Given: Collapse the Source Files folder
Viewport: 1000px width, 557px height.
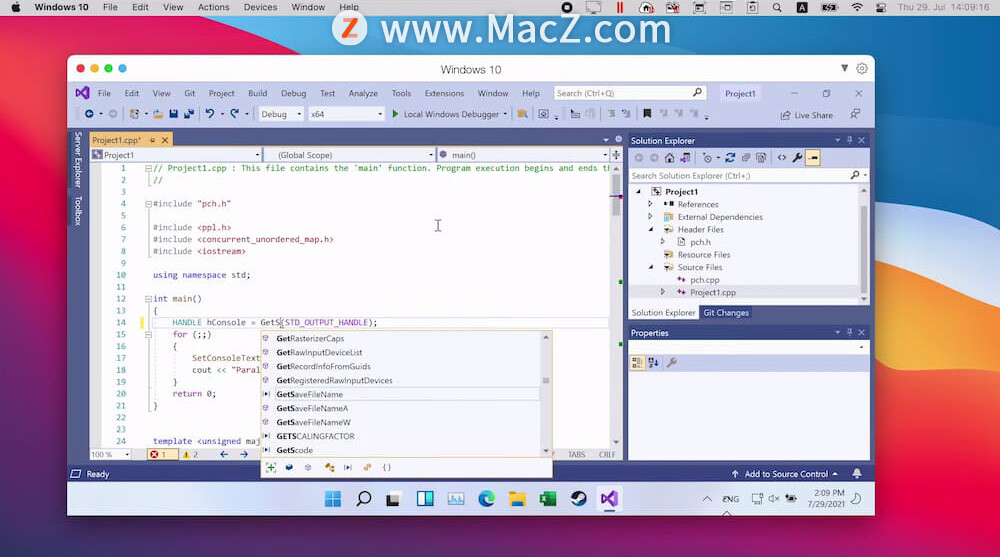Looking at the screenshot, I should 651,267.
